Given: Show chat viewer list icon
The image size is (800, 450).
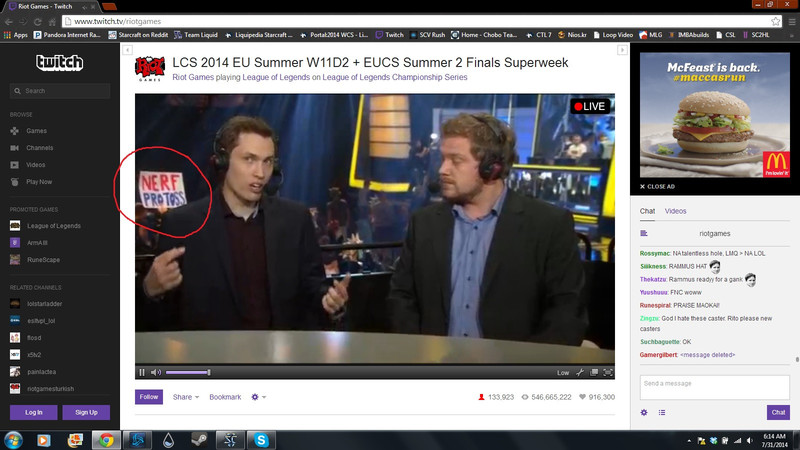Looking at the screenshot, I should pyautogui.click(x=662, y=413).
